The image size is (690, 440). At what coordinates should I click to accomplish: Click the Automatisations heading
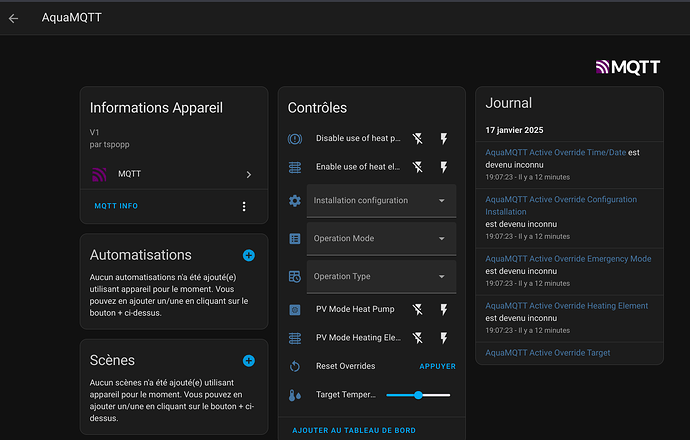[x=140, y=255]
